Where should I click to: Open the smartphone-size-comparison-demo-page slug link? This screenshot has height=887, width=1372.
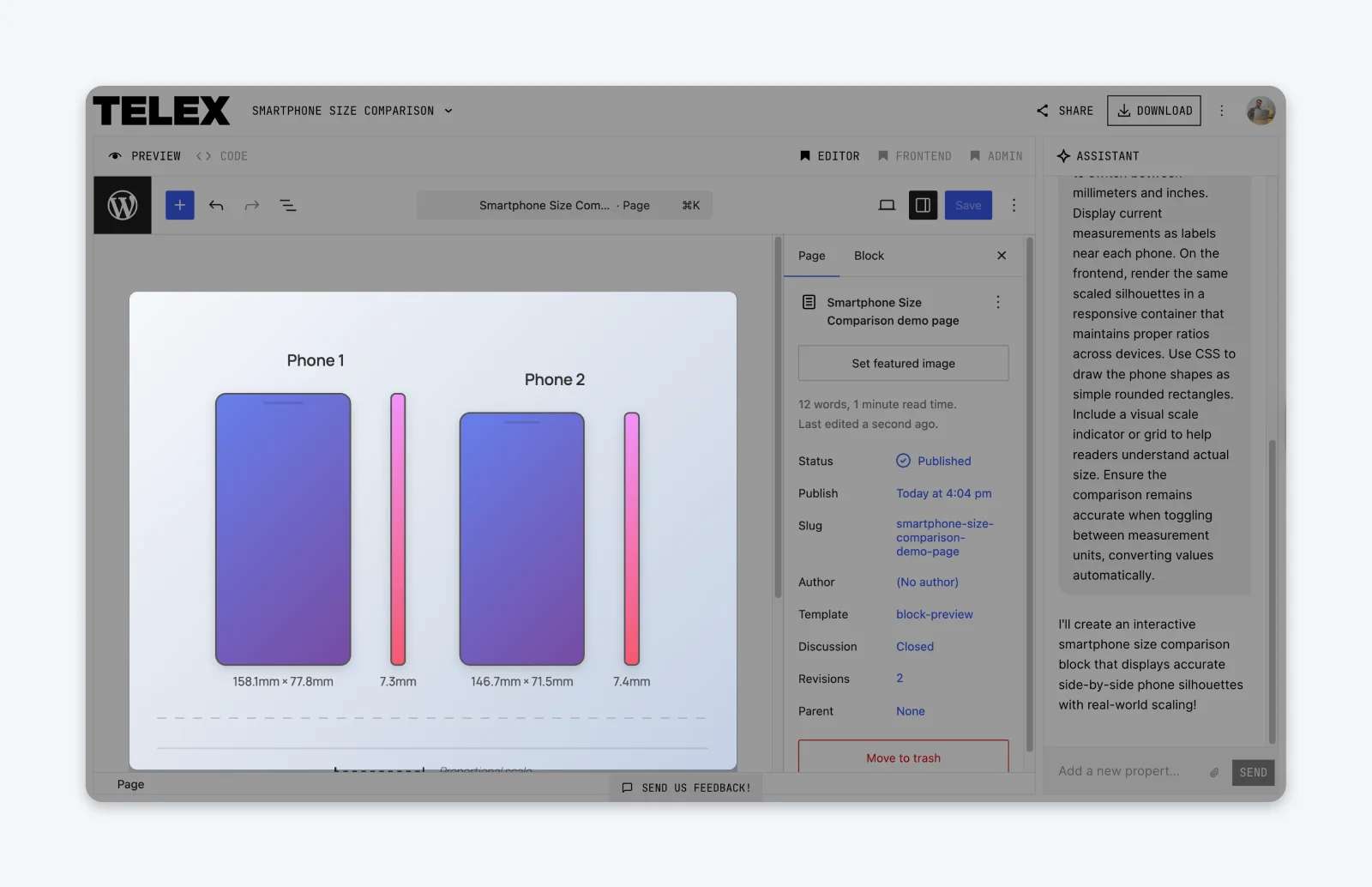(x=943, y=537)
